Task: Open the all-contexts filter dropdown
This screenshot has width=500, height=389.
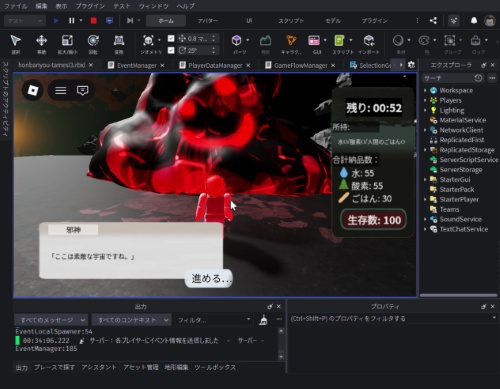Action: click(x=132, y=320)
